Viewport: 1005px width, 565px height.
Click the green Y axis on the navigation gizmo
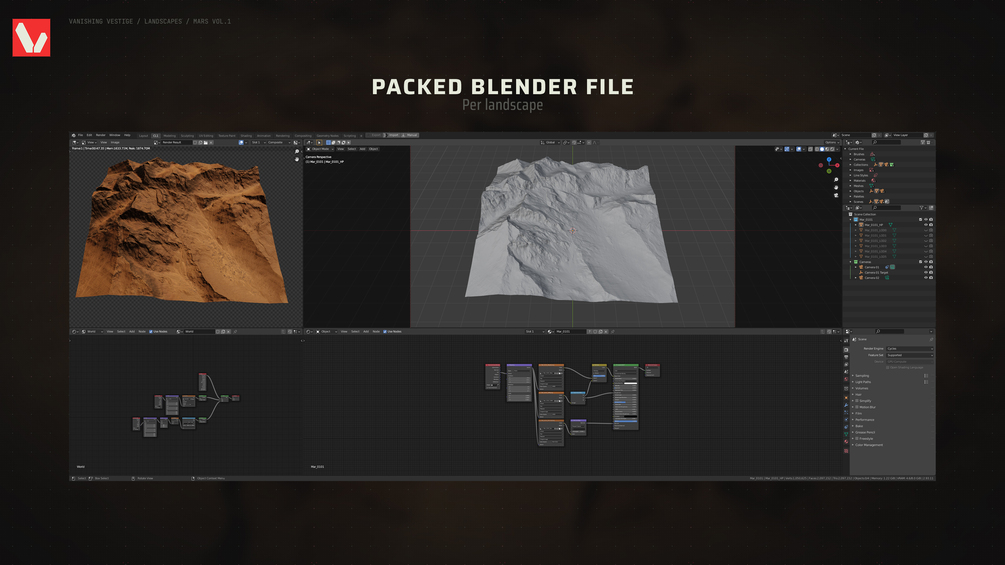[829, 171]
